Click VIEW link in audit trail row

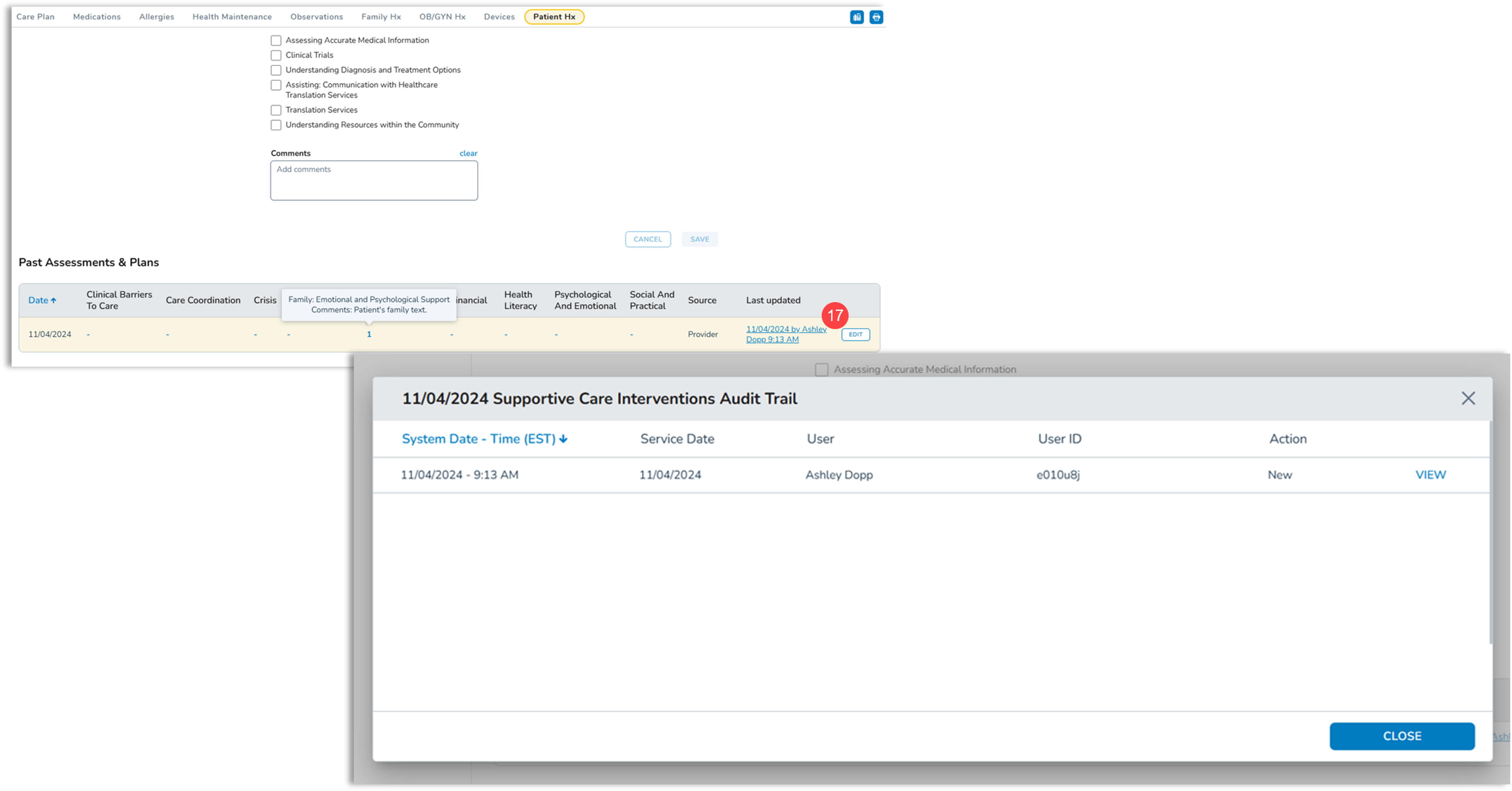1430,474
